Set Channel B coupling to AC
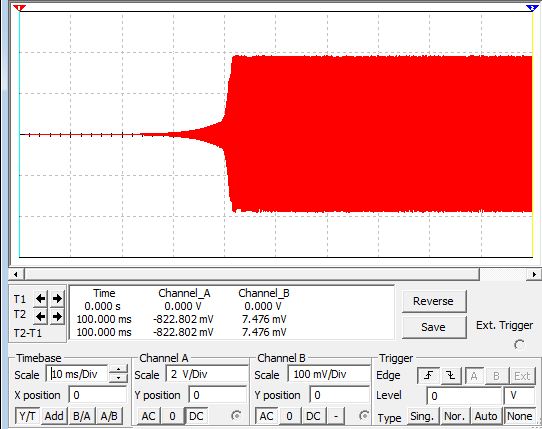This screenshot has height=429, width=542. point(266,416)
